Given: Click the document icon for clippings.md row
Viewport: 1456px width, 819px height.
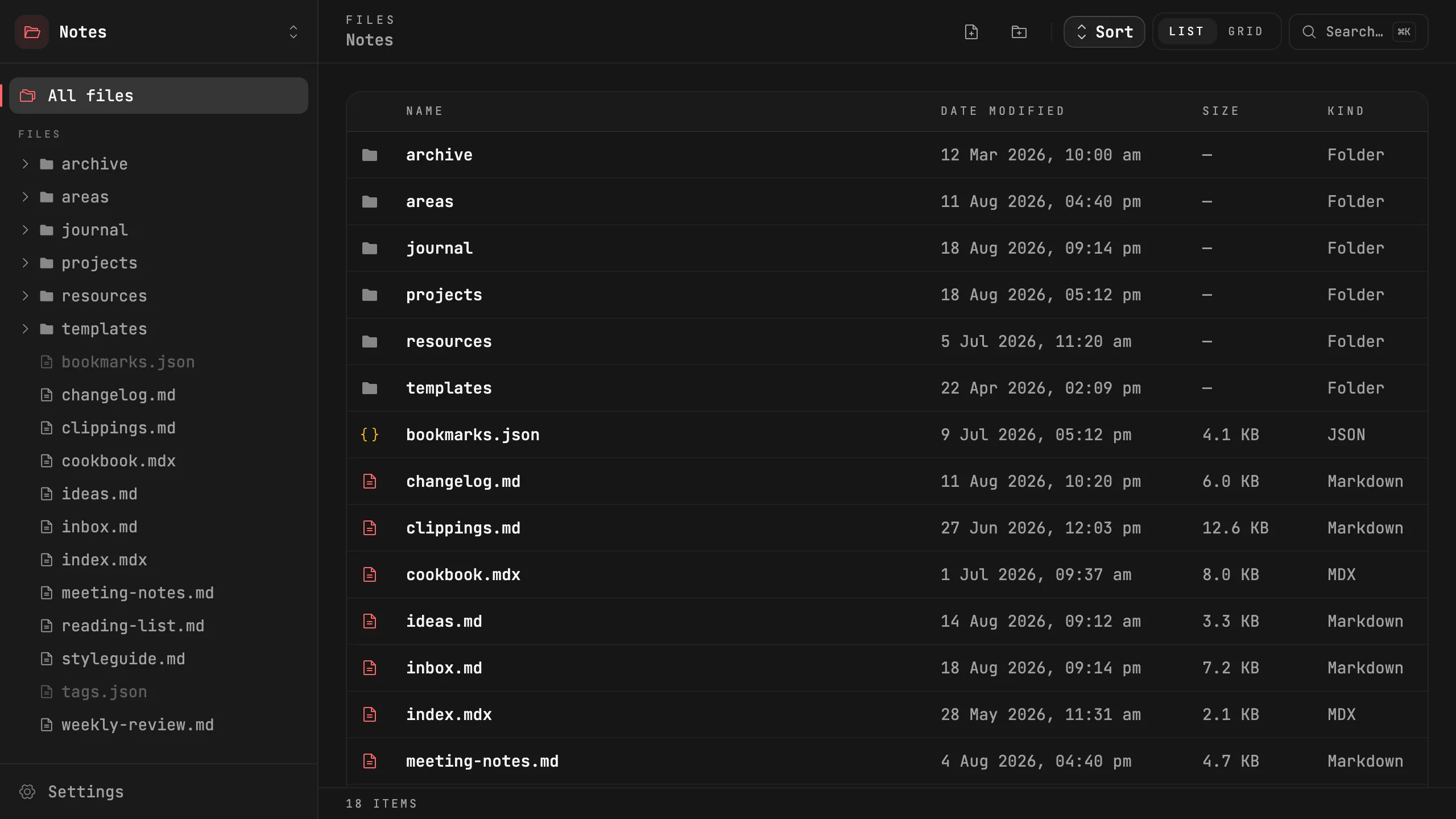Looking at the screenshot, I should click(x=370, y=528).
